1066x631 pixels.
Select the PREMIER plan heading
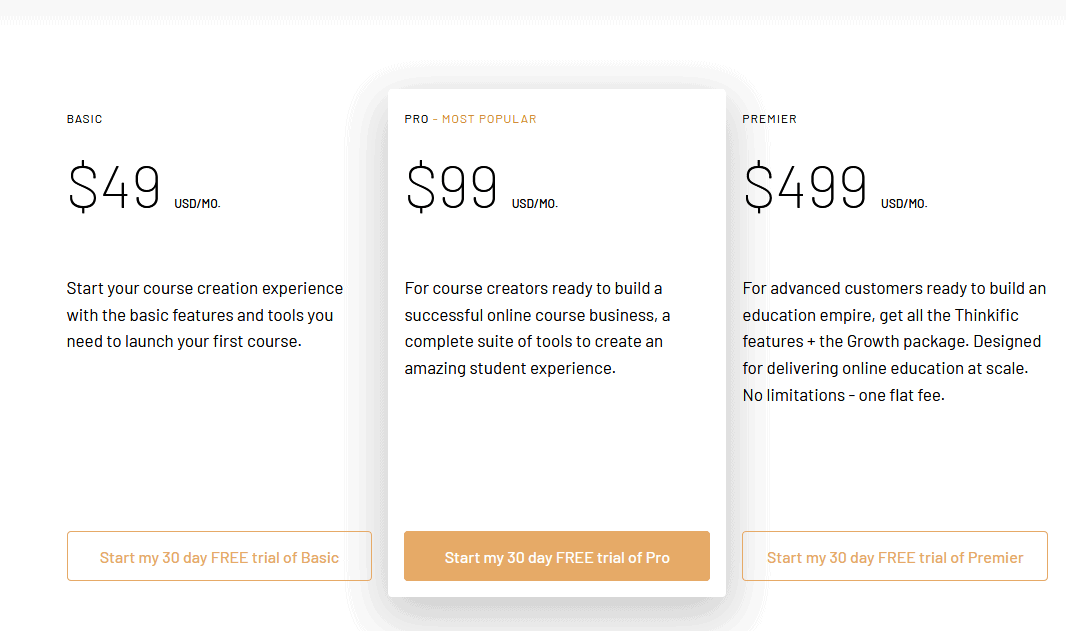coord(770,119)
